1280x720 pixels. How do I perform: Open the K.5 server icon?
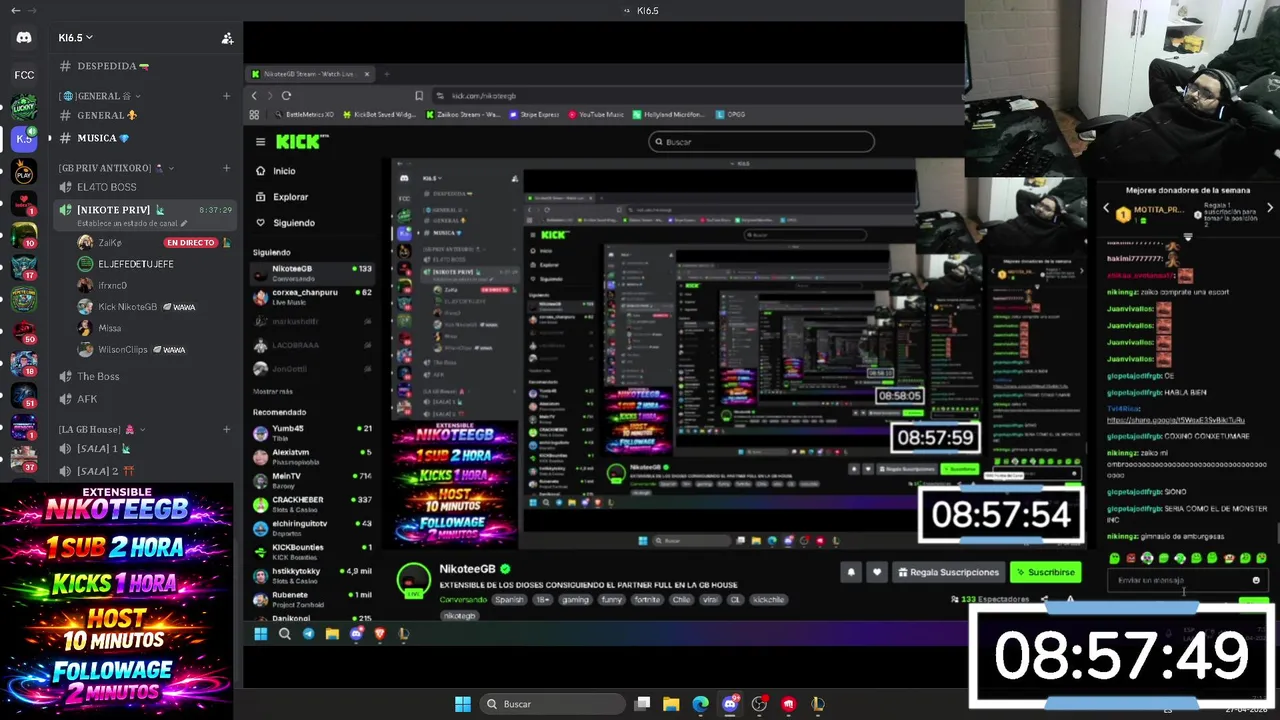click(24, 139)
